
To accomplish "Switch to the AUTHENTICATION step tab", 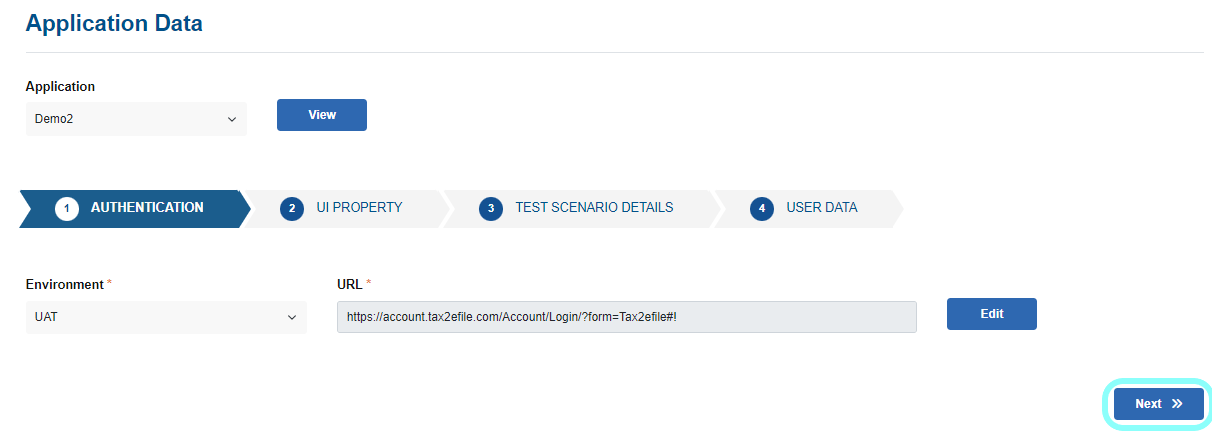I will point(146,208).
